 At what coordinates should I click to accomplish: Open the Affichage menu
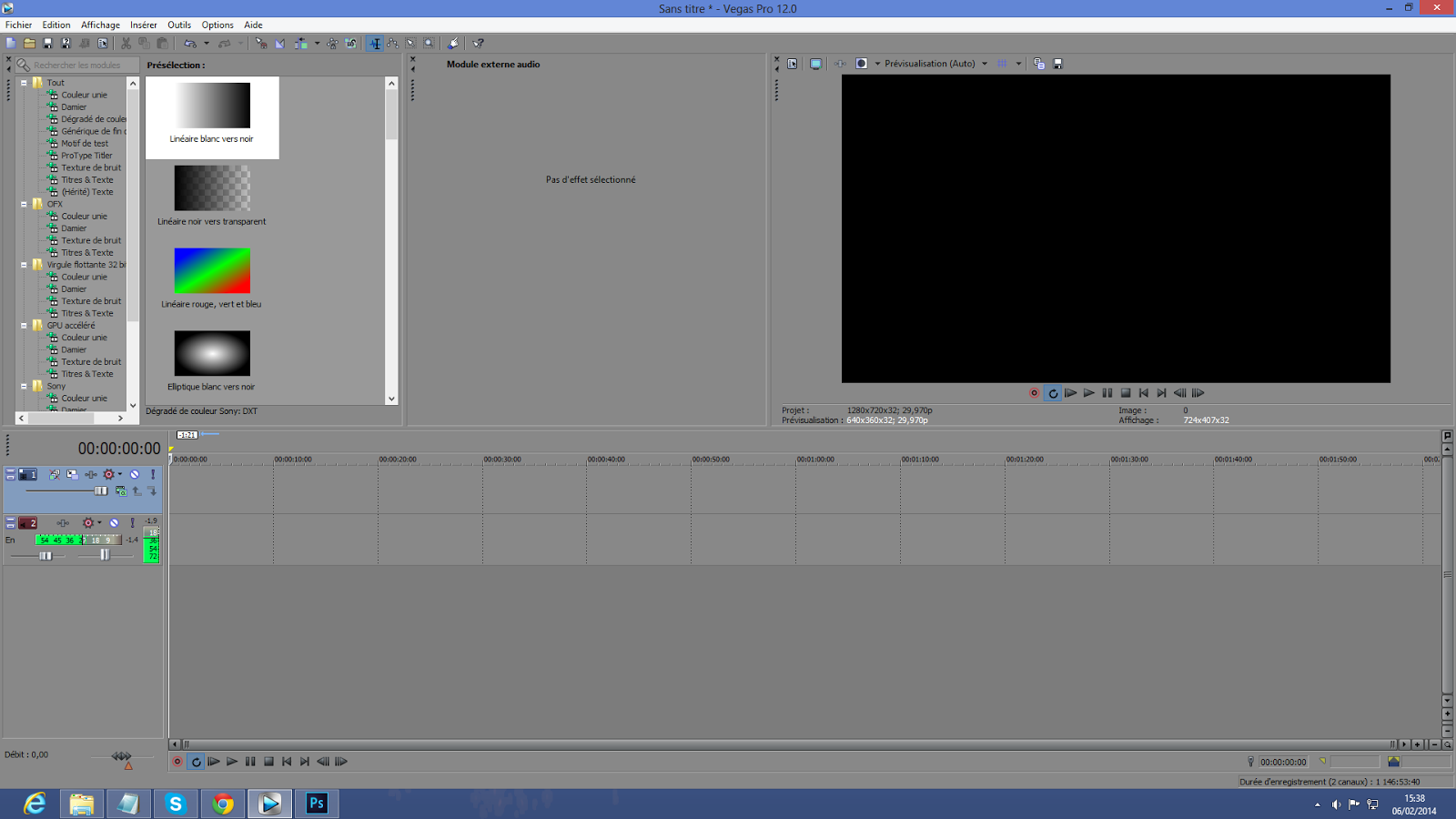click(100, 25)
